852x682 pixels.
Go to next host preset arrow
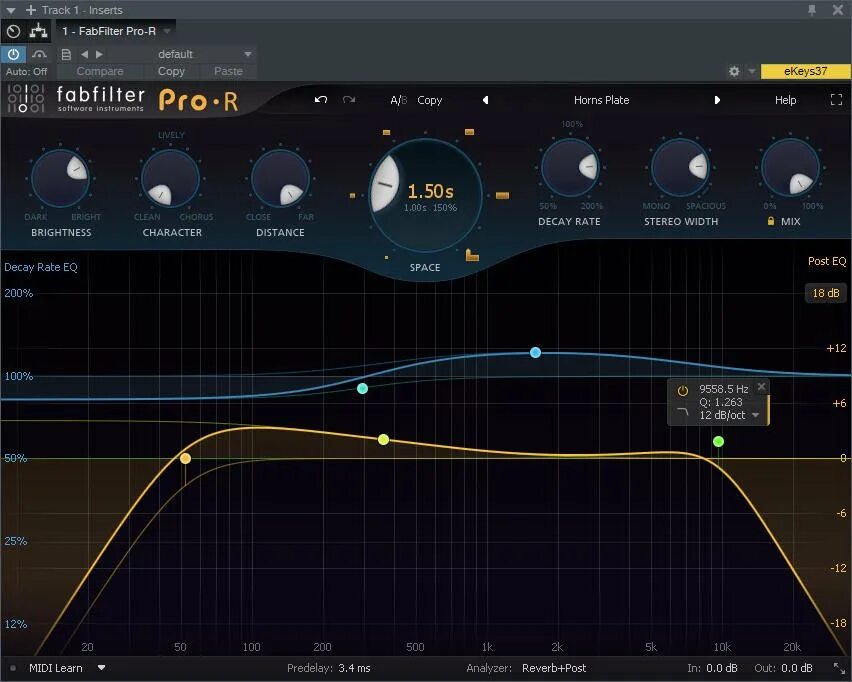(99, 54)
